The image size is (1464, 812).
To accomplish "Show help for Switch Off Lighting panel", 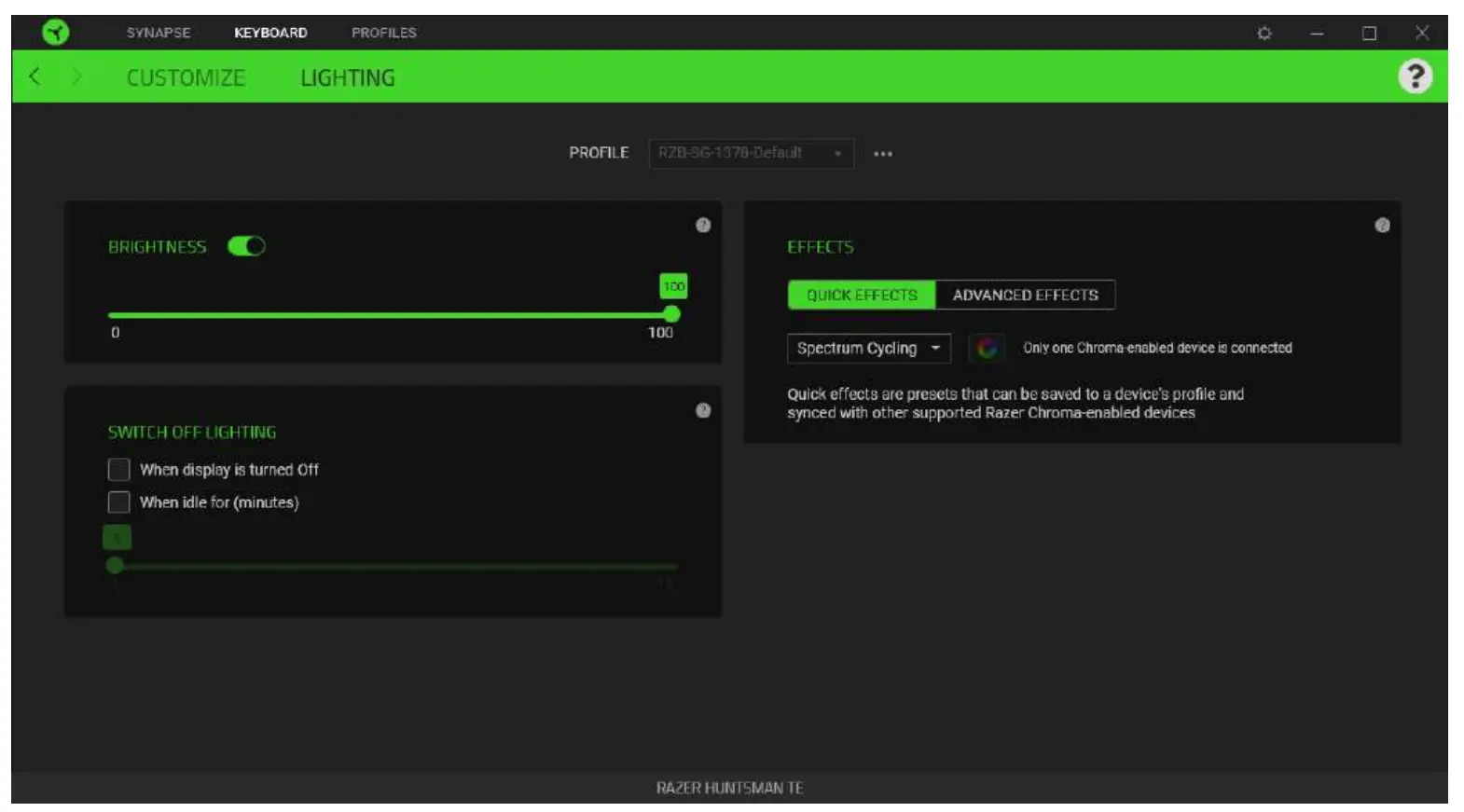I will 703,410.
